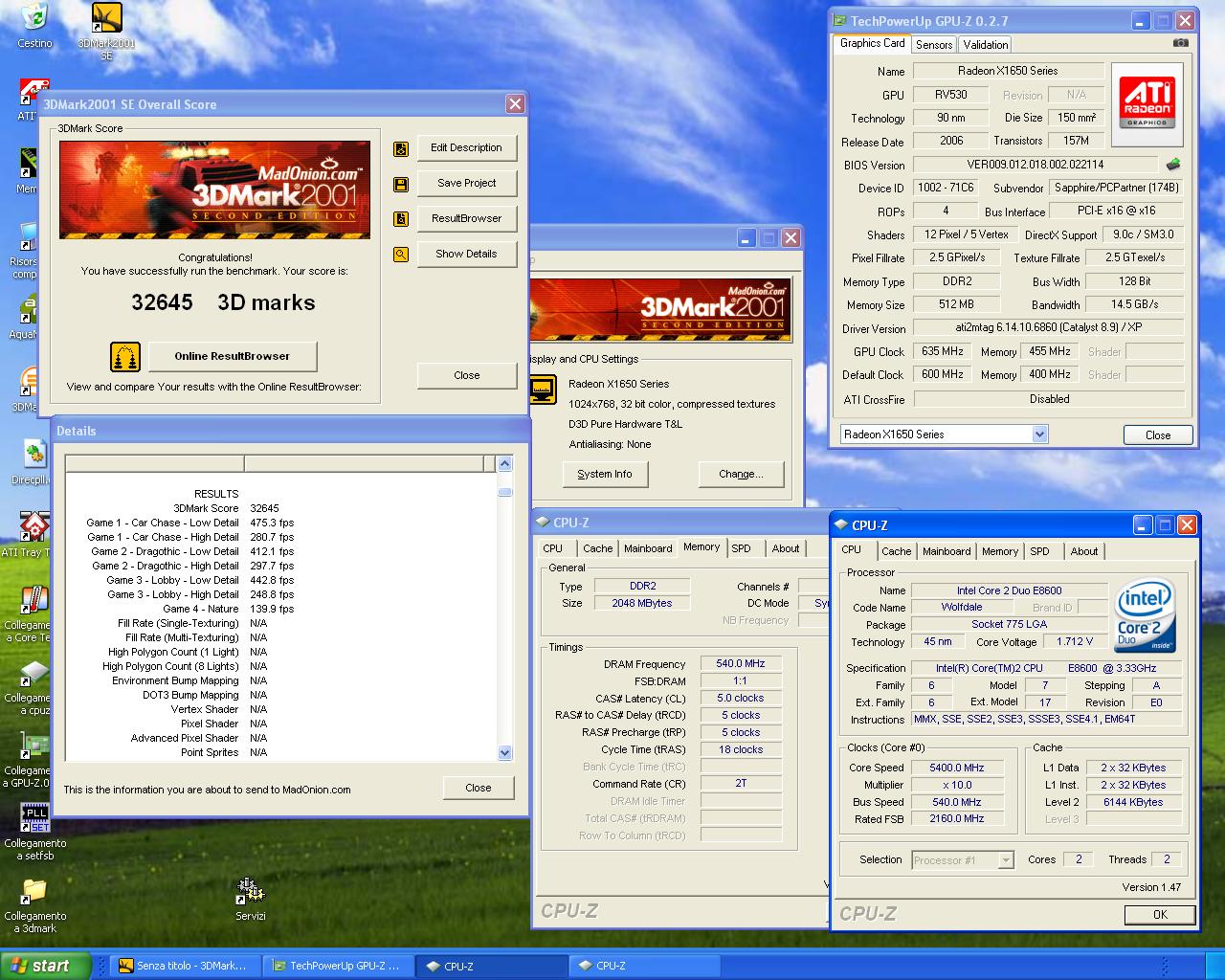Click the Edit Description icon in 3DMark score window

tap(401, 148)
